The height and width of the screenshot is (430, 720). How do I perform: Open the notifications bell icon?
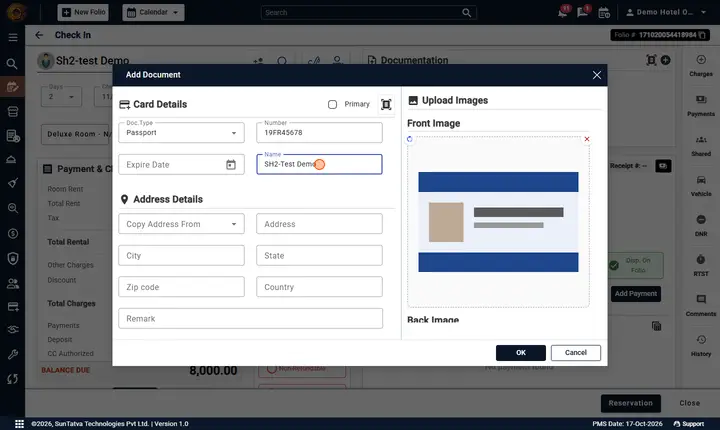click(x=563, y=12)
